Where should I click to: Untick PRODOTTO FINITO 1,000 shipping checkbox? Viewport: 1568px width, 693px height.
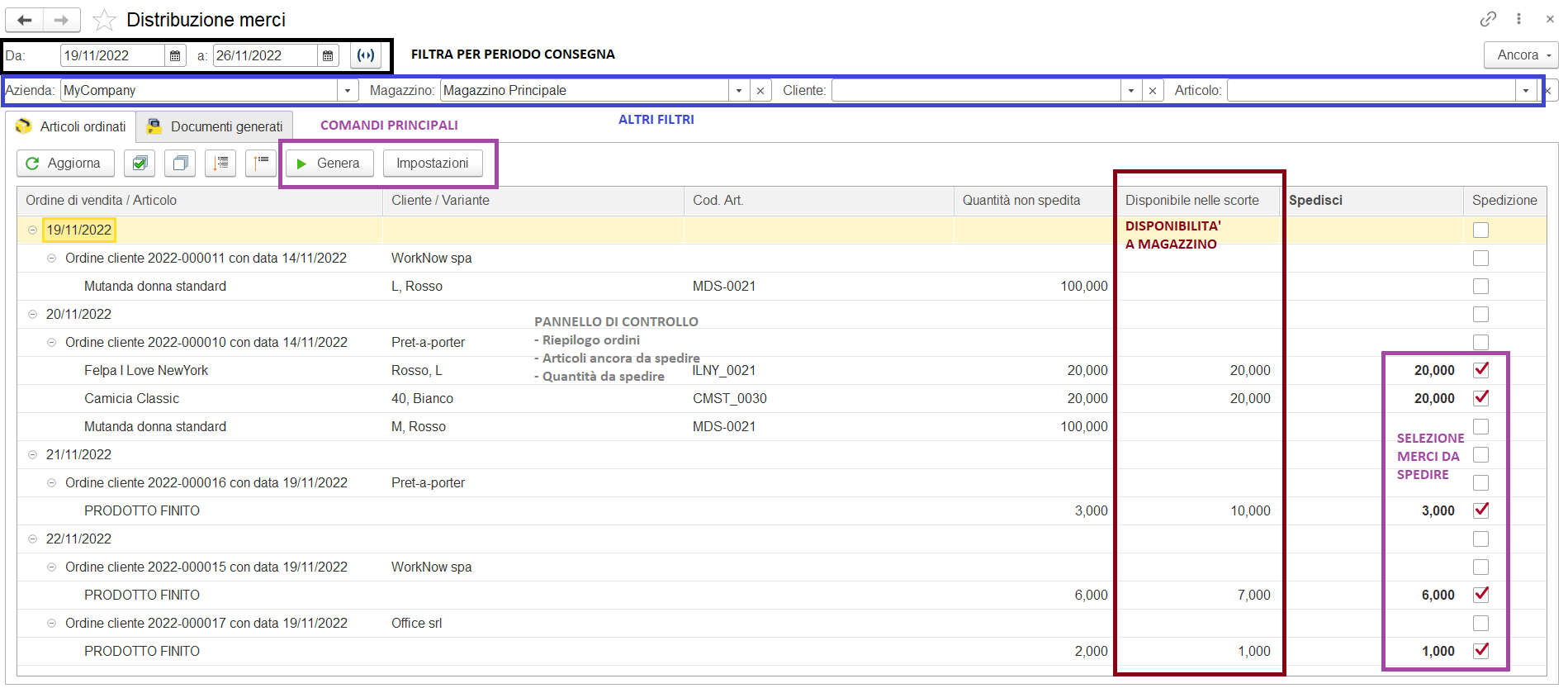tap(1481, 651)
